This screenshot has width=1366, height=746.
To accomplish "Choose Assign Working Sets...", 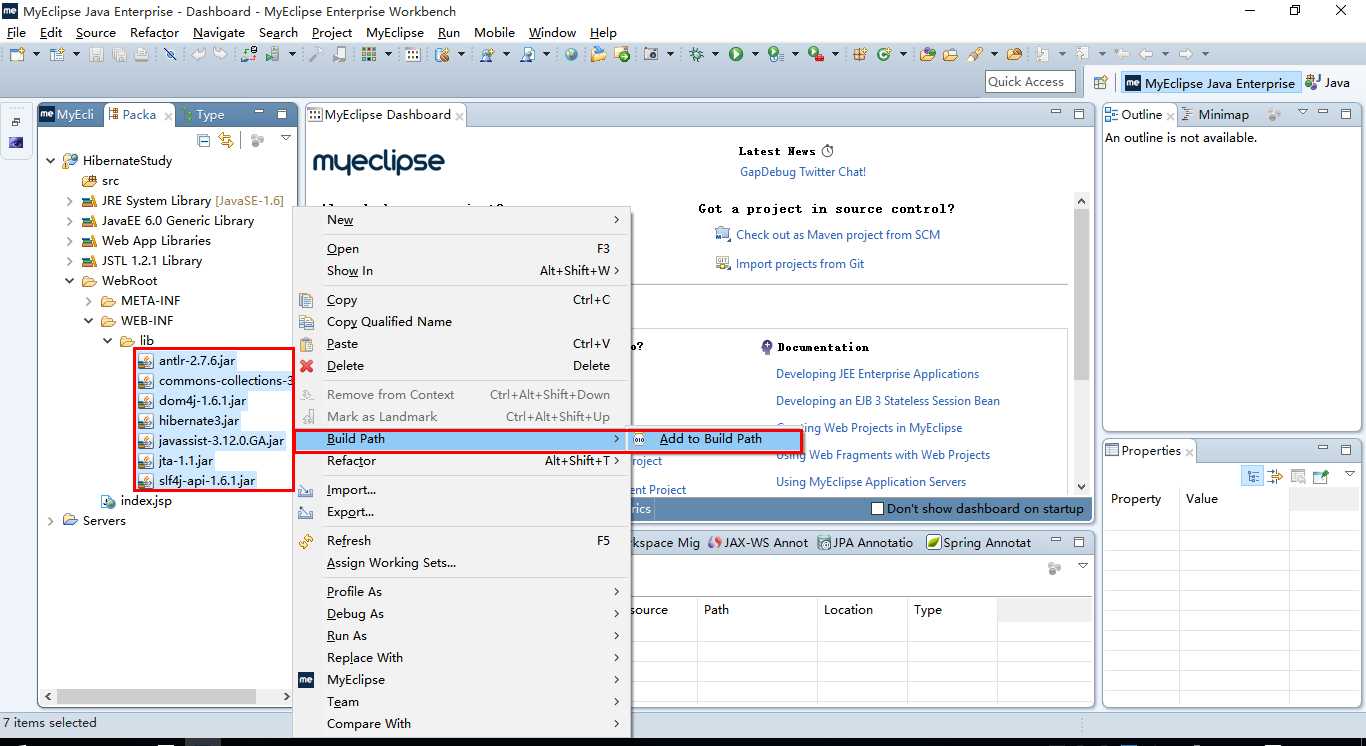I will tap(463, 563).
